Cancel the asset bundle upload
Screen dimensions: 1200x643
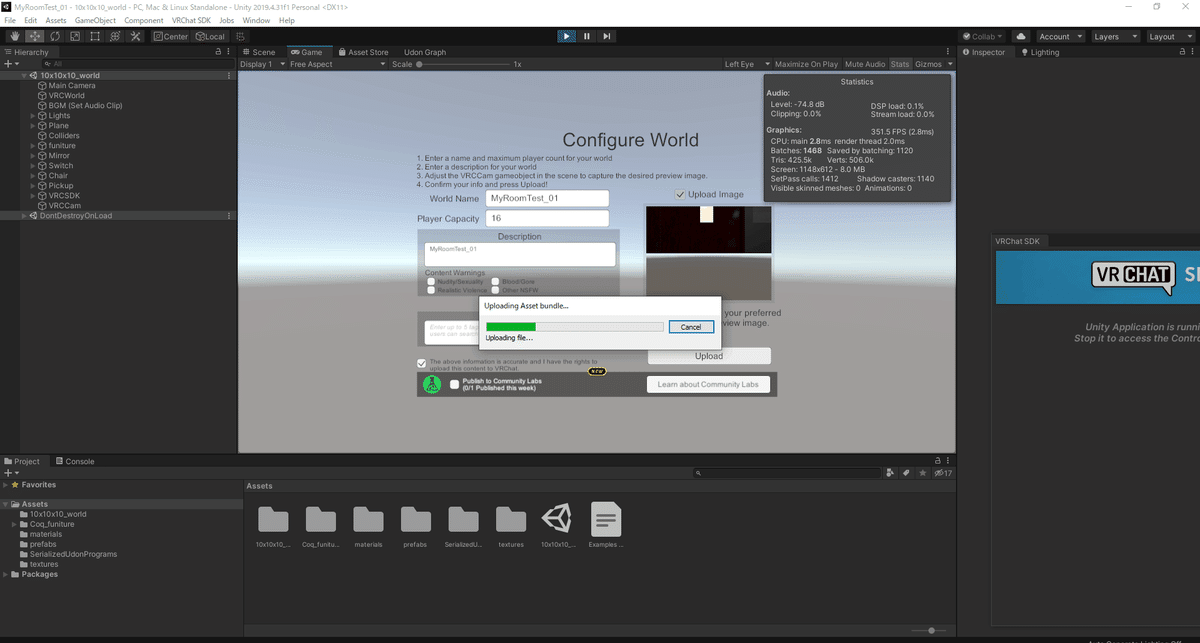tap(691, 327)
